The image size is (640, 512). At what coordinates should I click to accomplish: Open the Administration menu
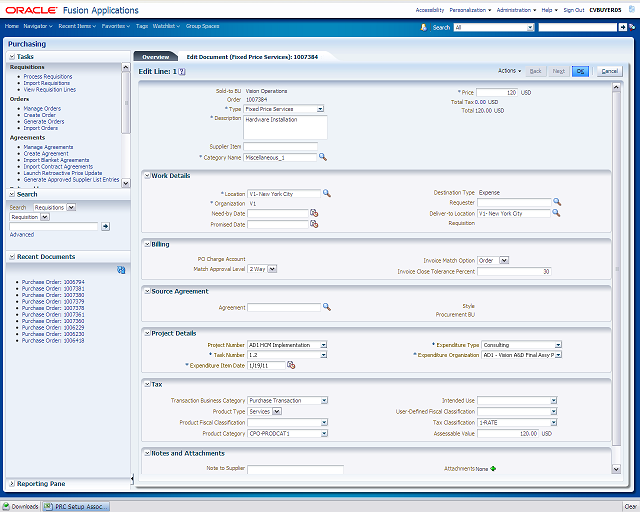coord(516,10)
